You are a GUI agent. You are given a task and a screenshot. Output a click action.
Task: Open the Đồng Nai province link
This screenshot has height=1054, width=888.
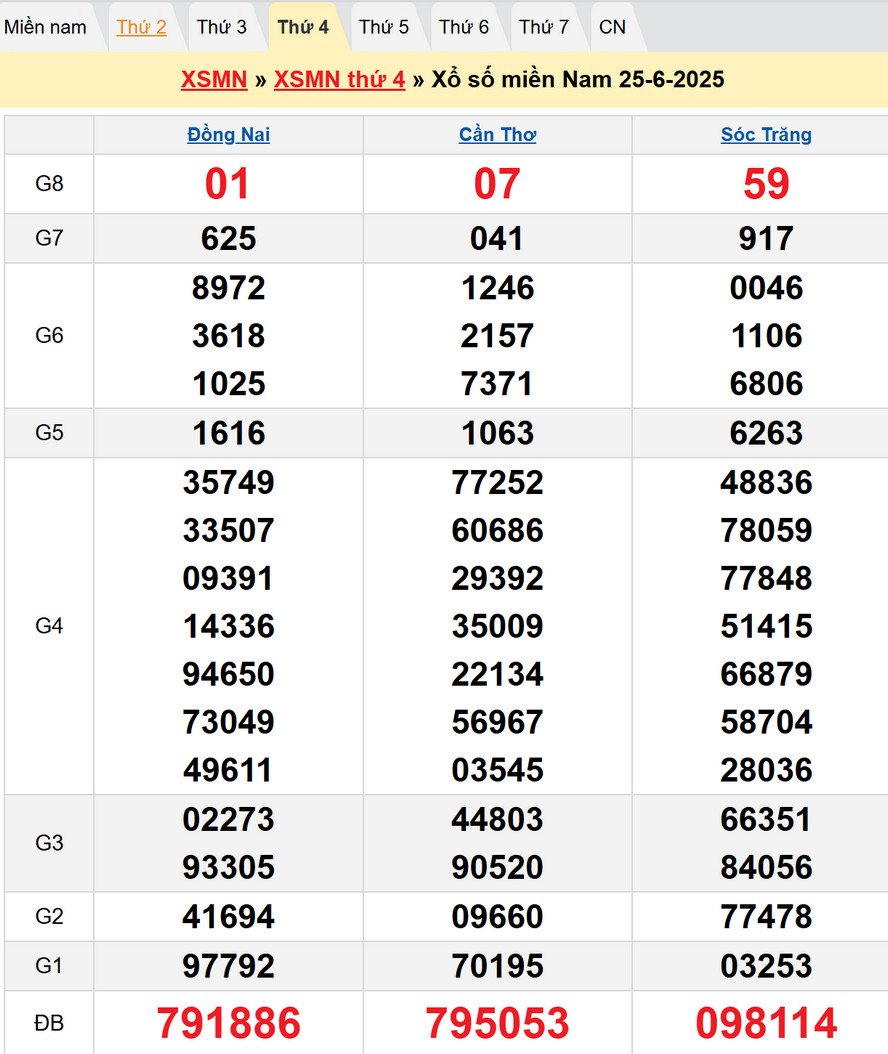click(228, 135)
